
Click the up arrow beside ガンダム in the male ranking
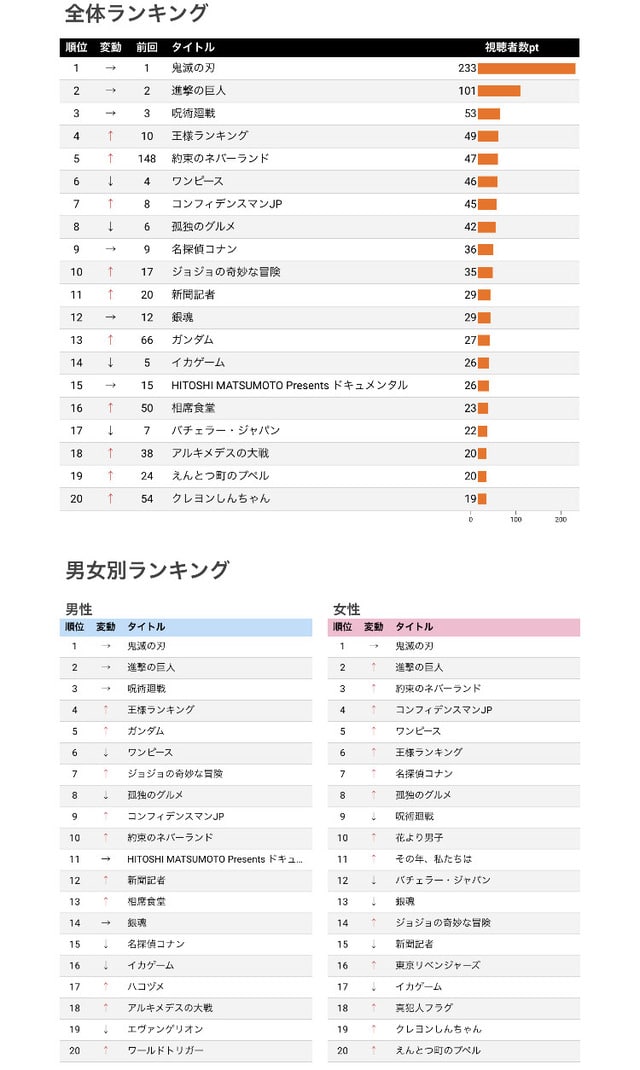point(106,731)
